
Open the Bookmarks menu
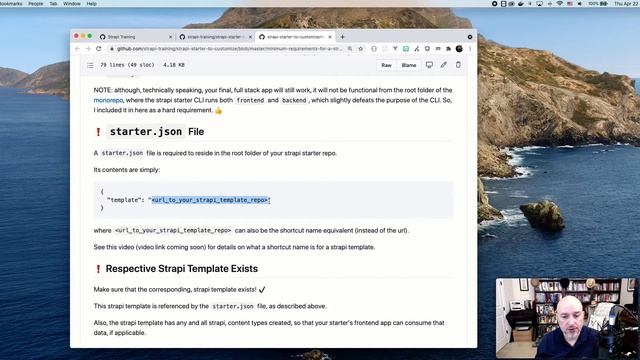coord(11,4)
